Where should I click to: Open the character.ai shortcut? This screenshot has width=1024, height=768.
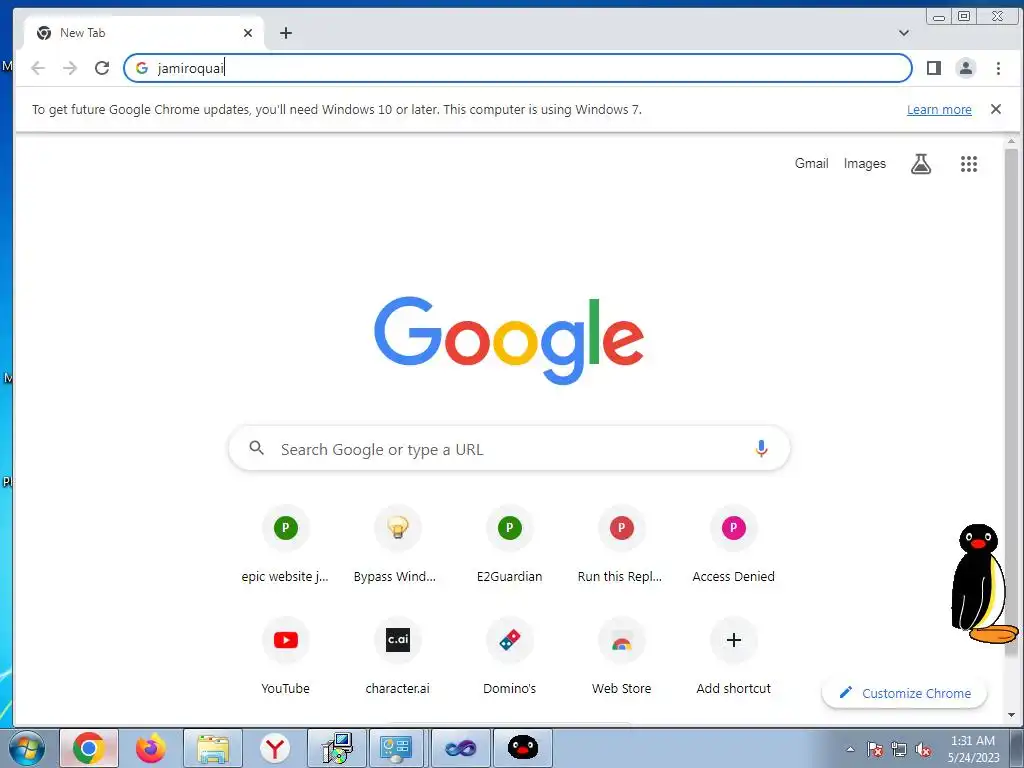pos(397,656)
